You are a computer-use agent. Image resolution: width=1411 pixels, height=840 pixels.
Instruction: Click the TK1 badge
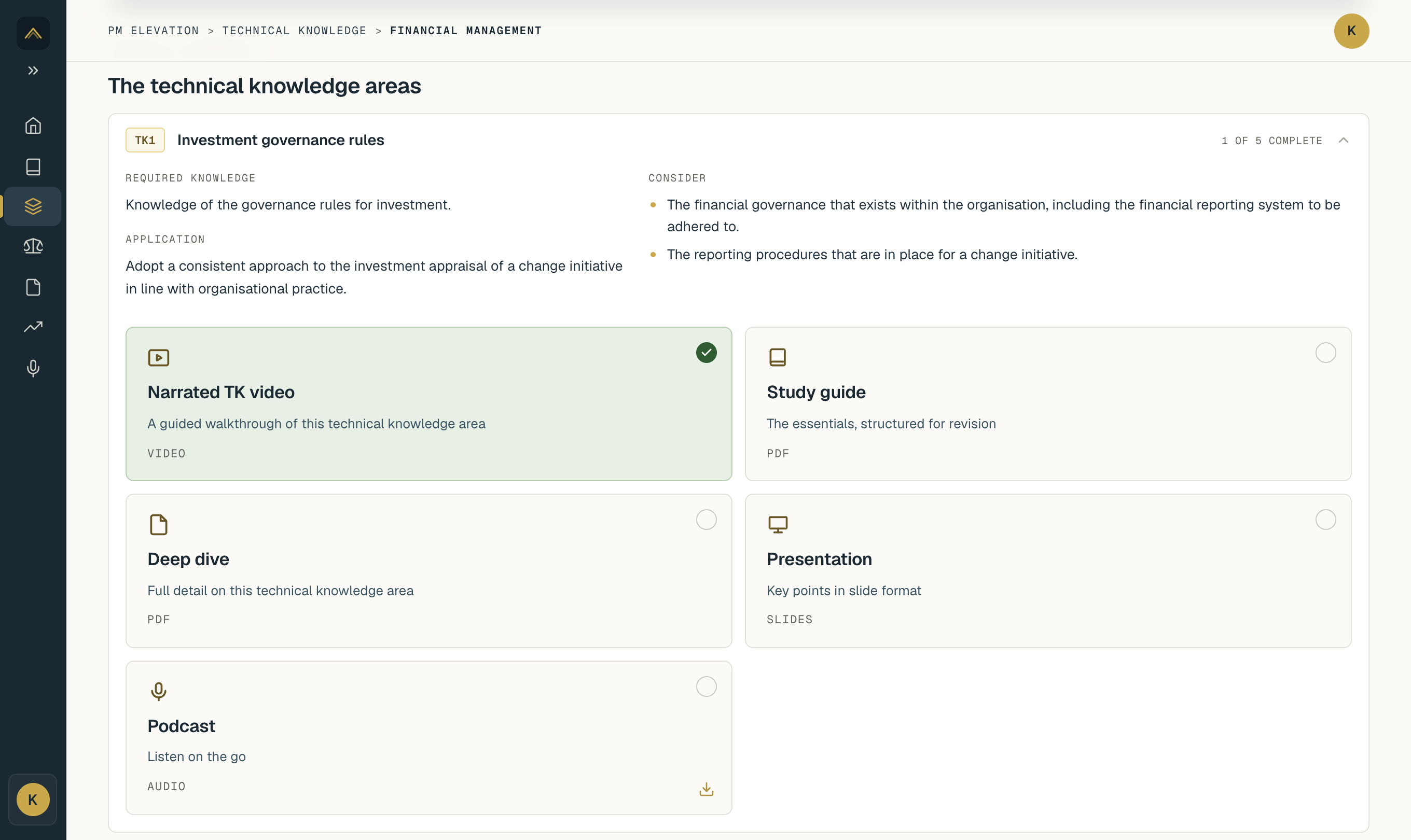click(145, 140)
